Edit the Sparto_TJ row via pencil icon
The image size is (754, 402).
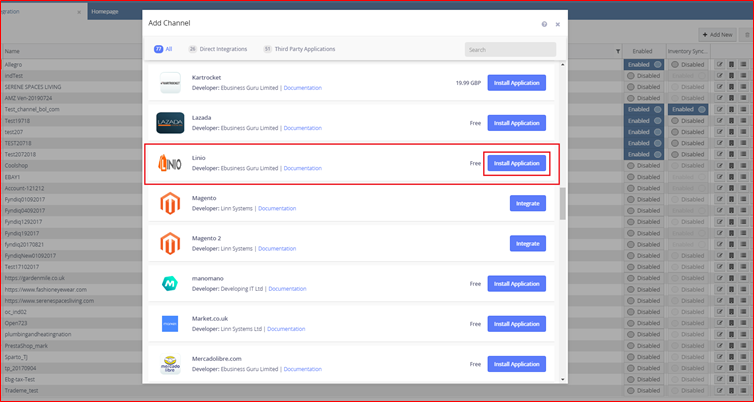coord(720,357)
